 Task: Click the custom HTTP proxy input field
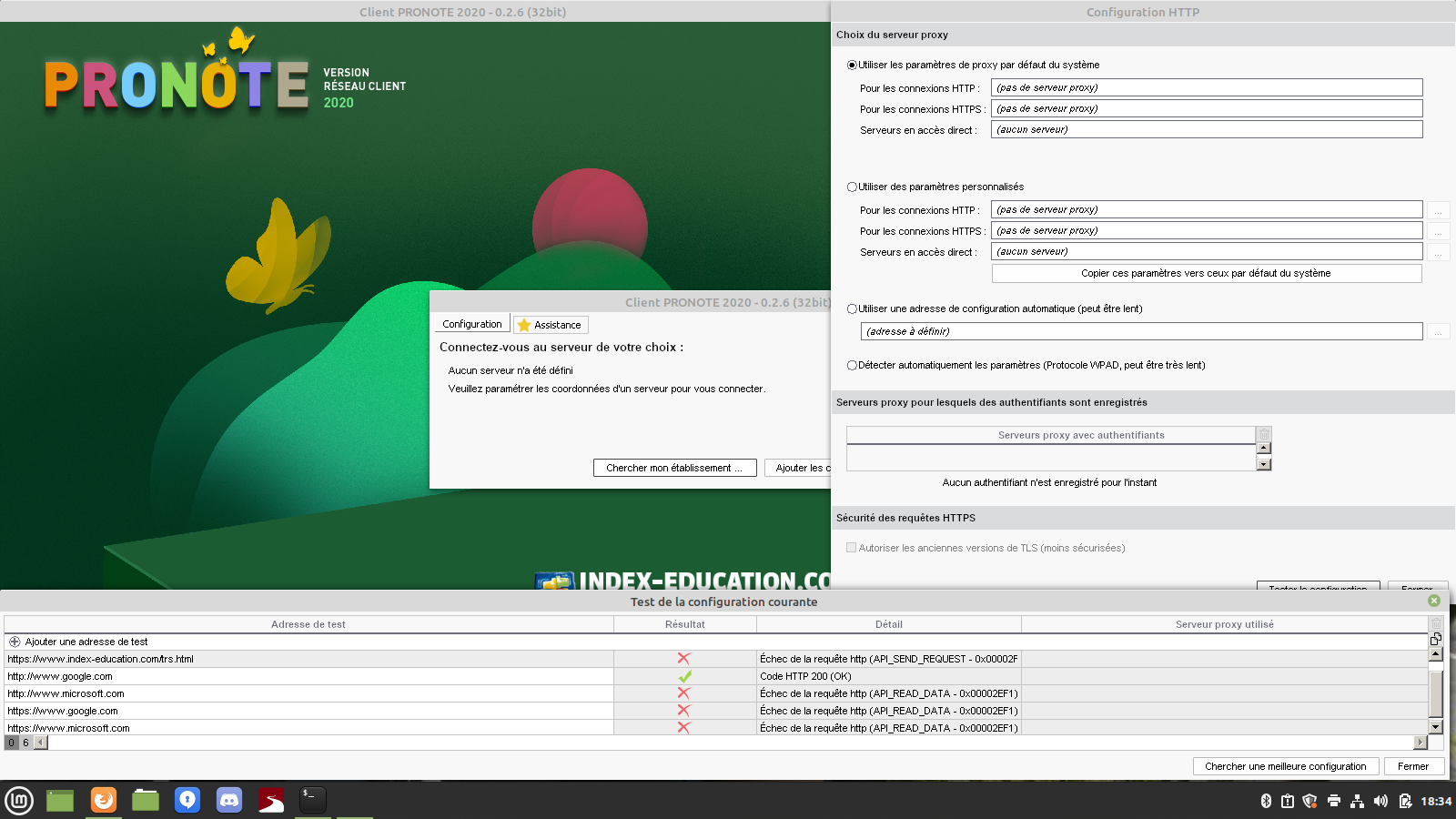pos(1207,209)
